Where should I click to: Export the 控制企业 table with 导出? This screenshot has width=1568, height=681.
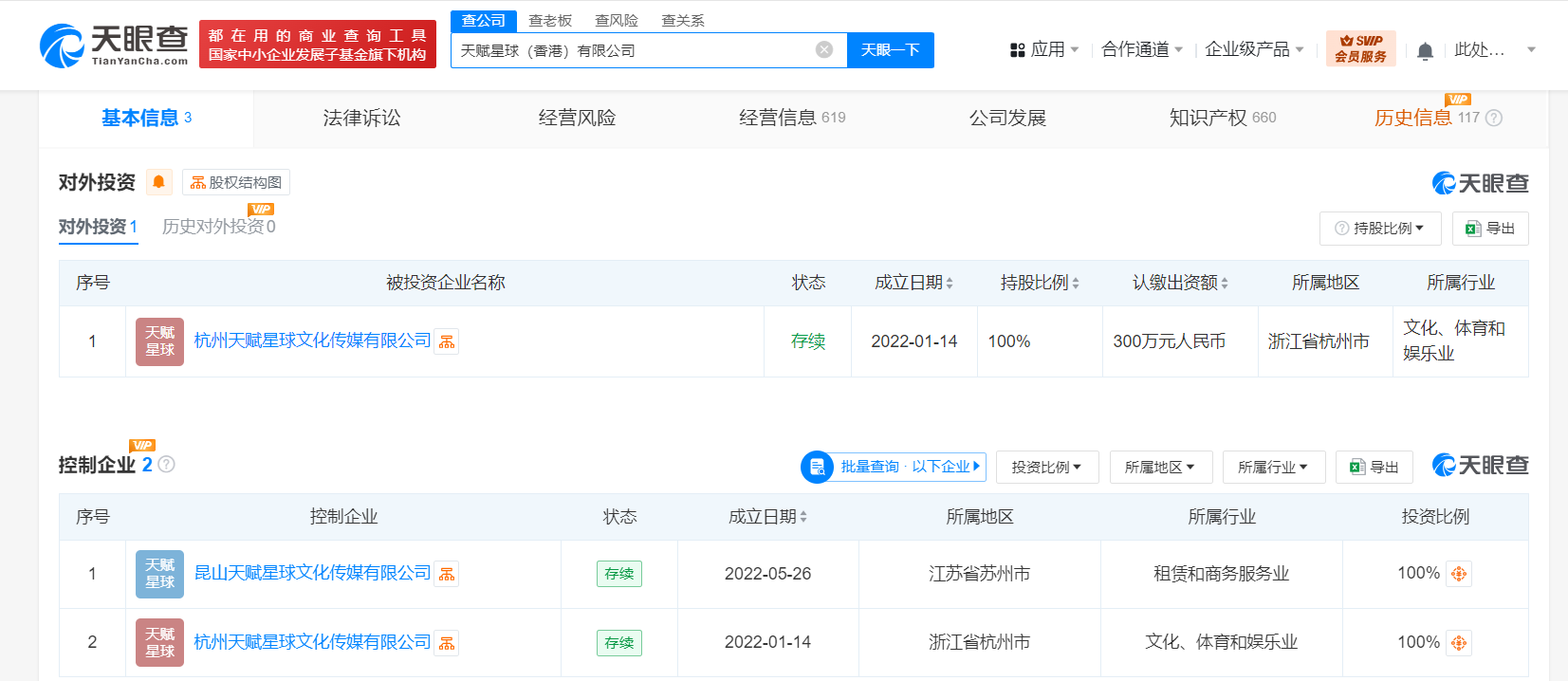(x=1374, y=467)
